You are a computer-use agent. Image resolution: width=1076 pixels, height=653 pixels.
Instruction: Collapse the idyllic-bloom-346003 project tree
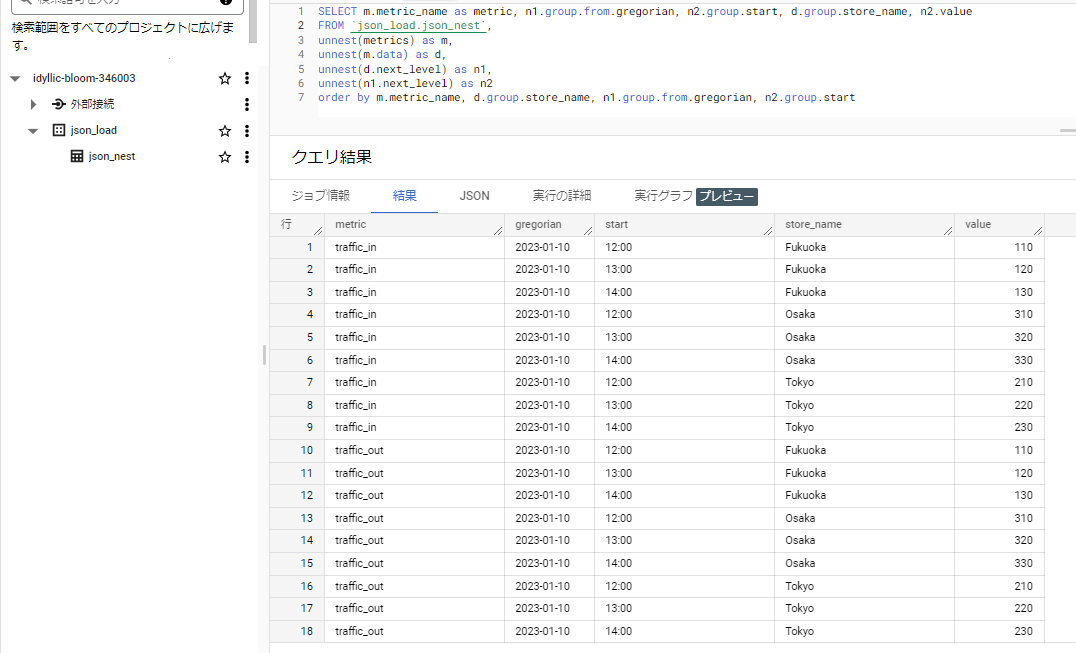pyautogui.click(x=14, y=77)
